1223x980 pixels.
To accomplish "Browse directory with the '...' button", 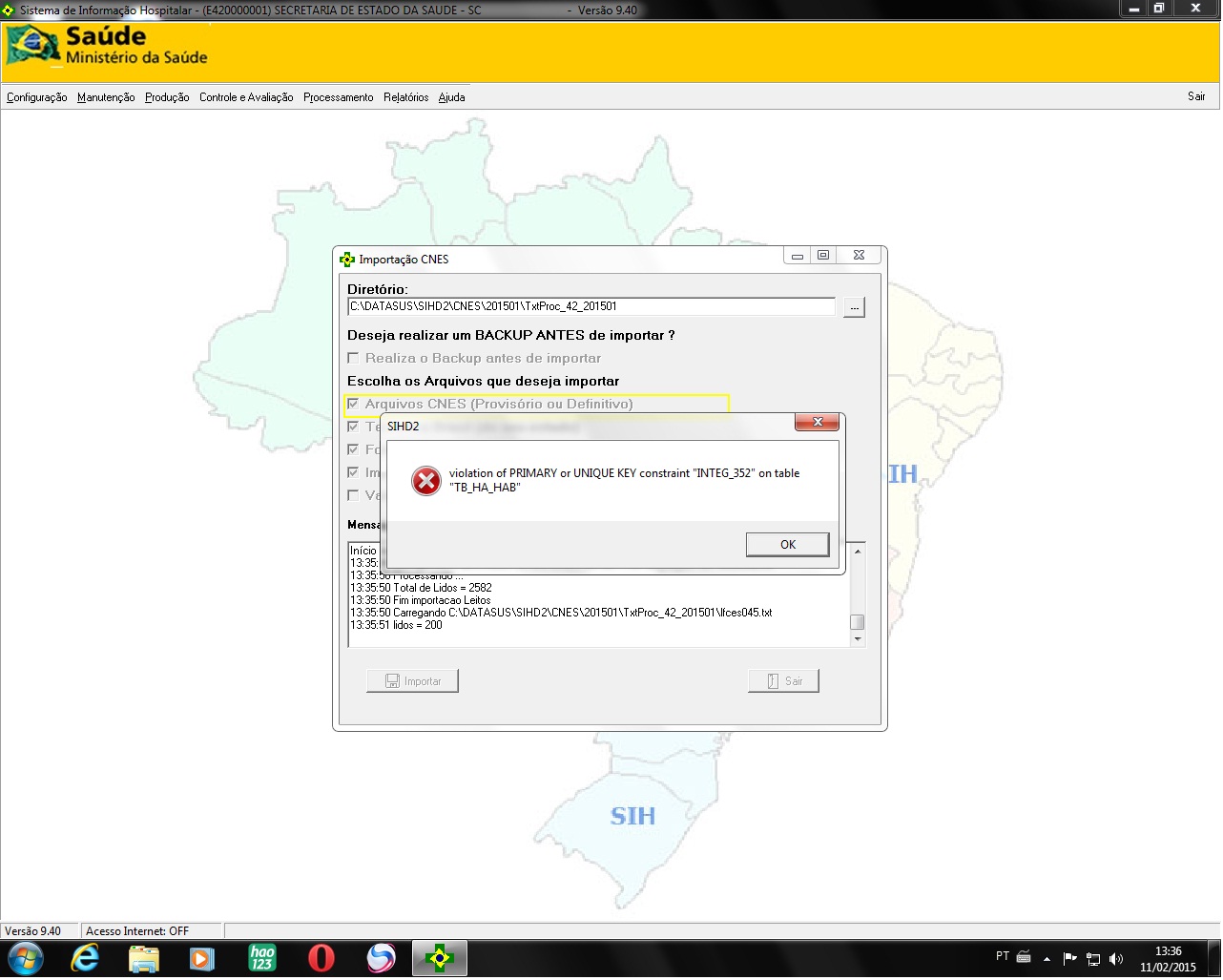I will [x=854, y=307].
